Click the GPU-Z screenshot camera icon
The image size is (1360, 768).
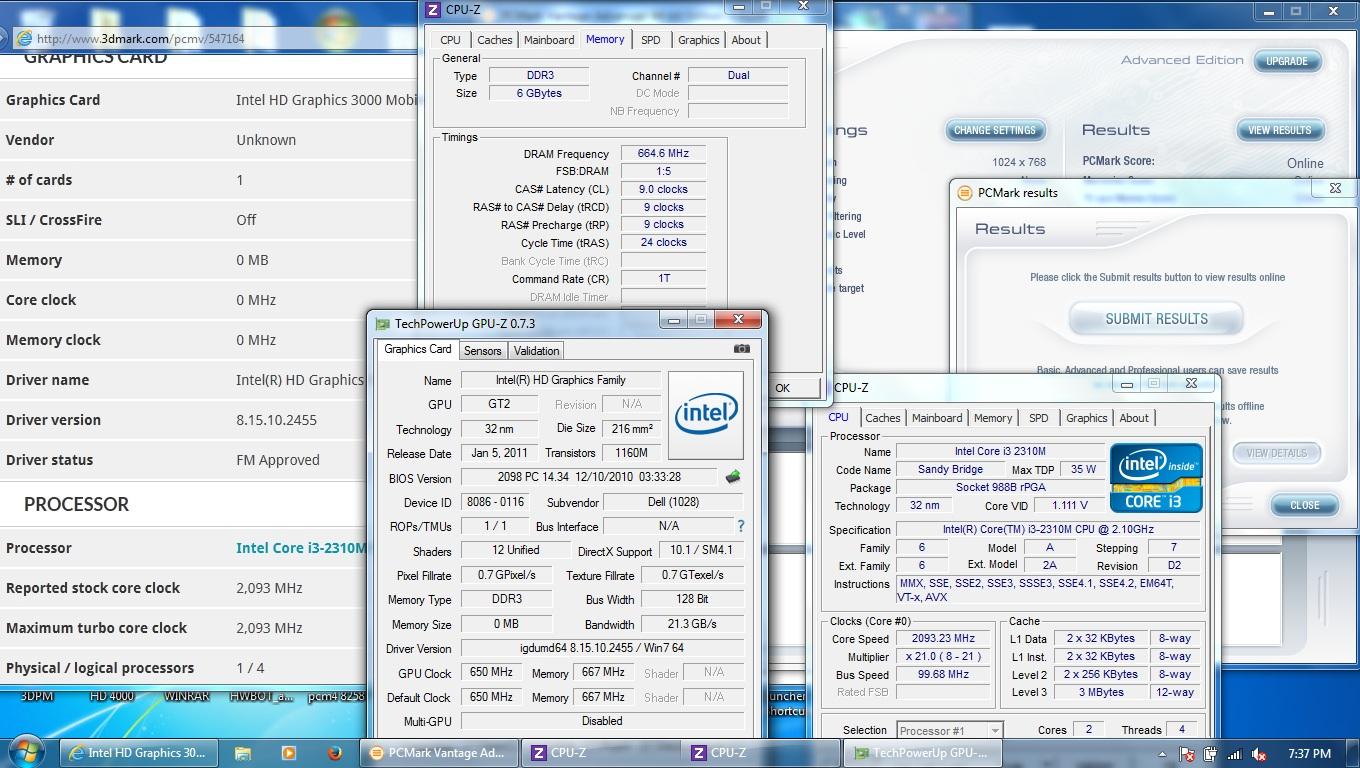click(741, 349)
